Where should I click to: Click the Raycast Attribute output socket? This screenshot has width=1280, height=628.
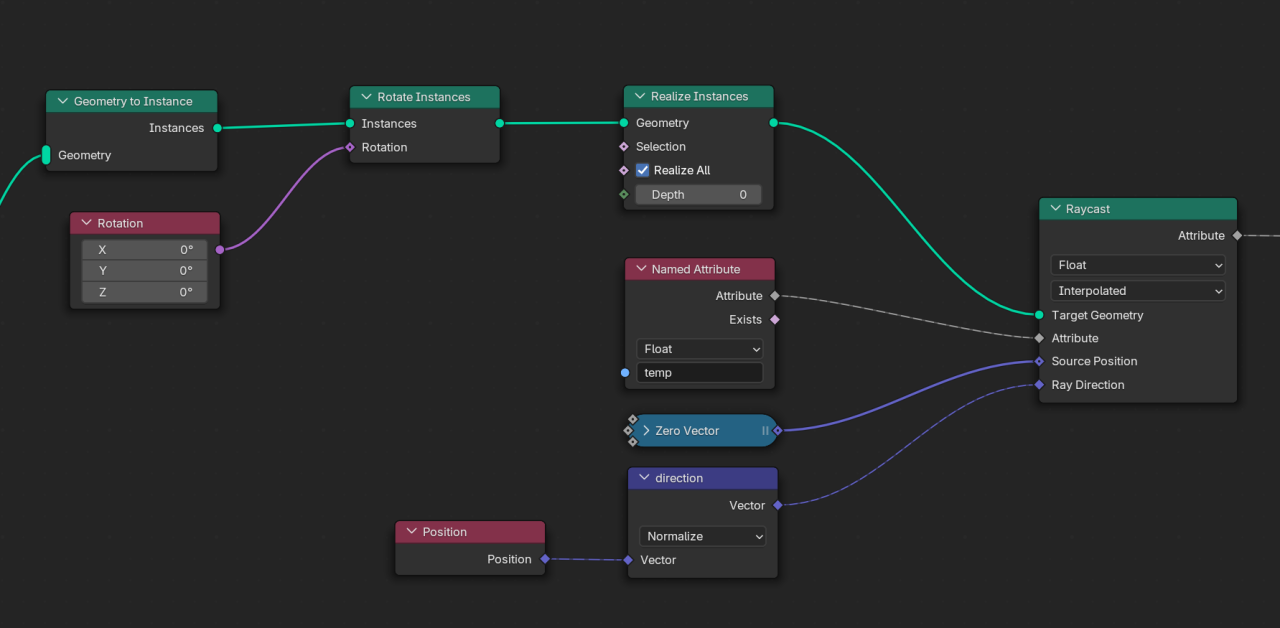[x=1237, y=236]
